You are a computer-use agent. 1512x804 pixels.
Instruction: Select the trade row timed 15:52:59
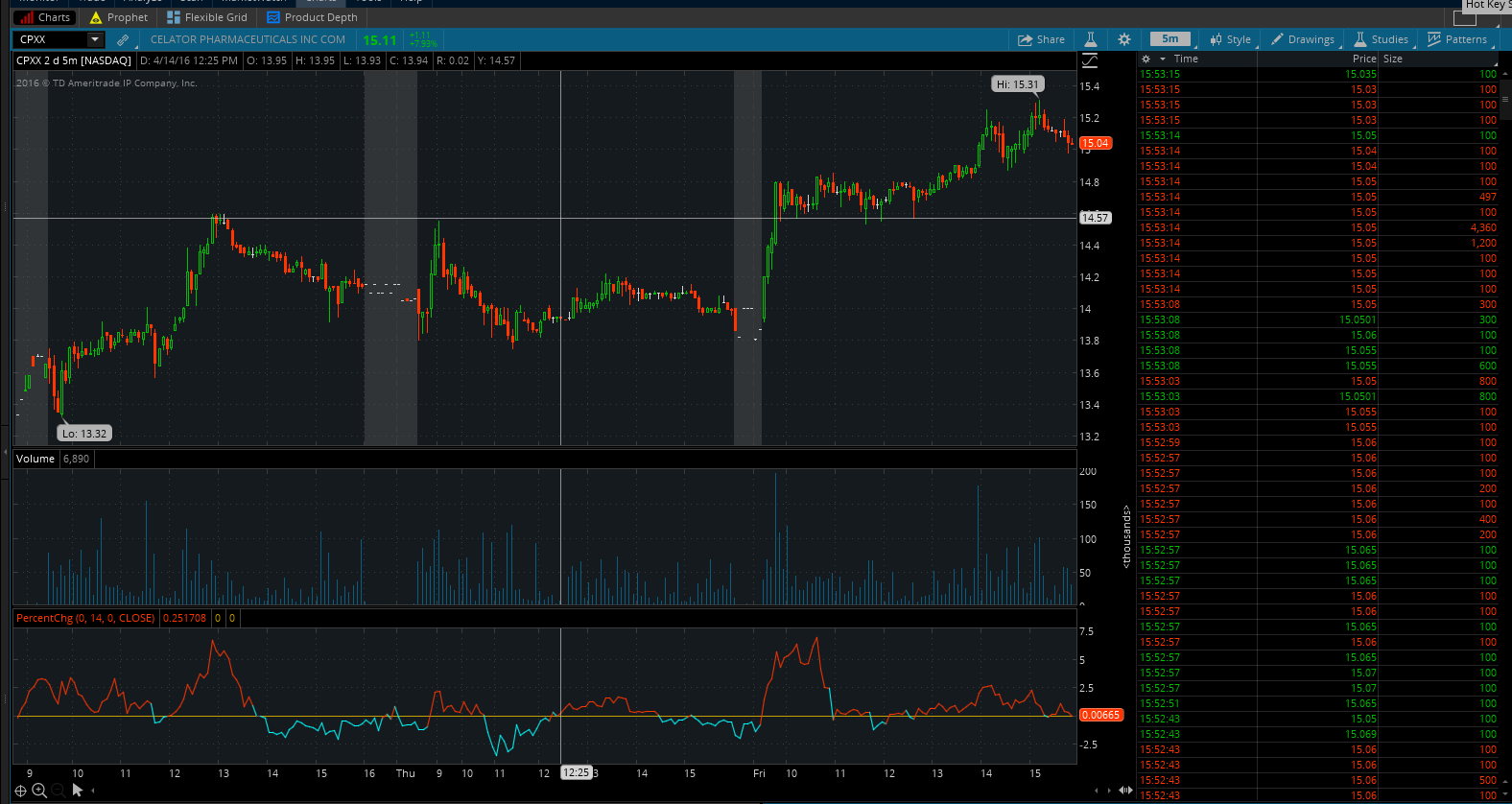click(1318, 442)
